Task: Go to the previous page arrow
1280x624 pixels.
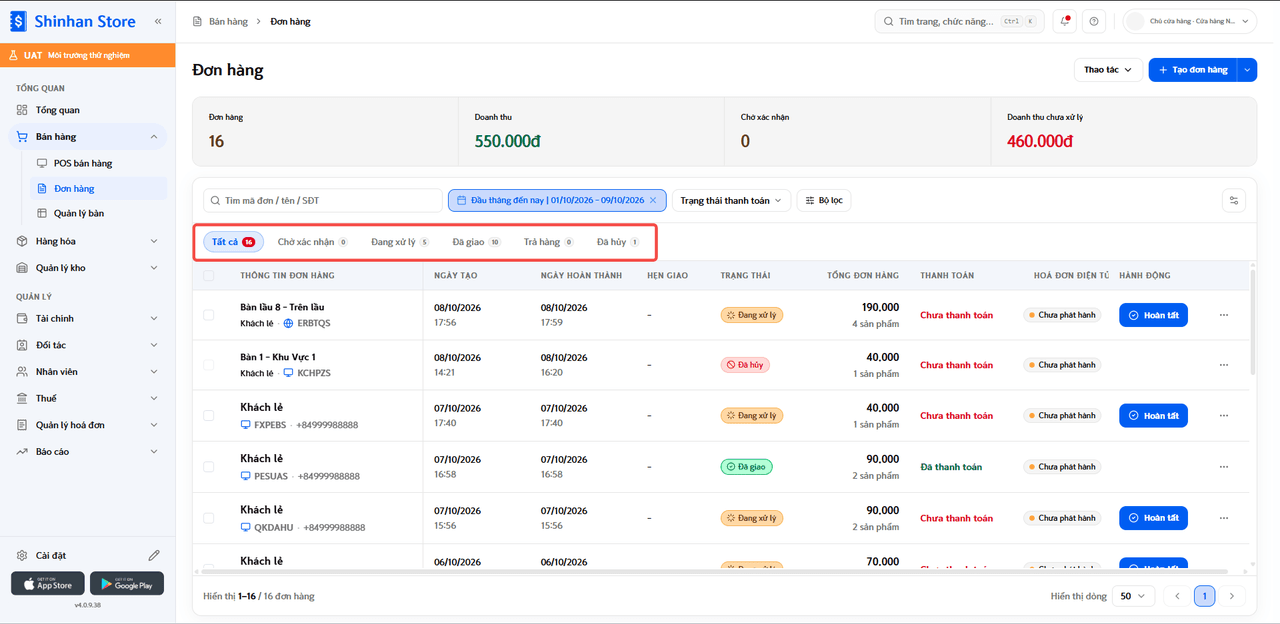Action: [x=1177, y=596]
